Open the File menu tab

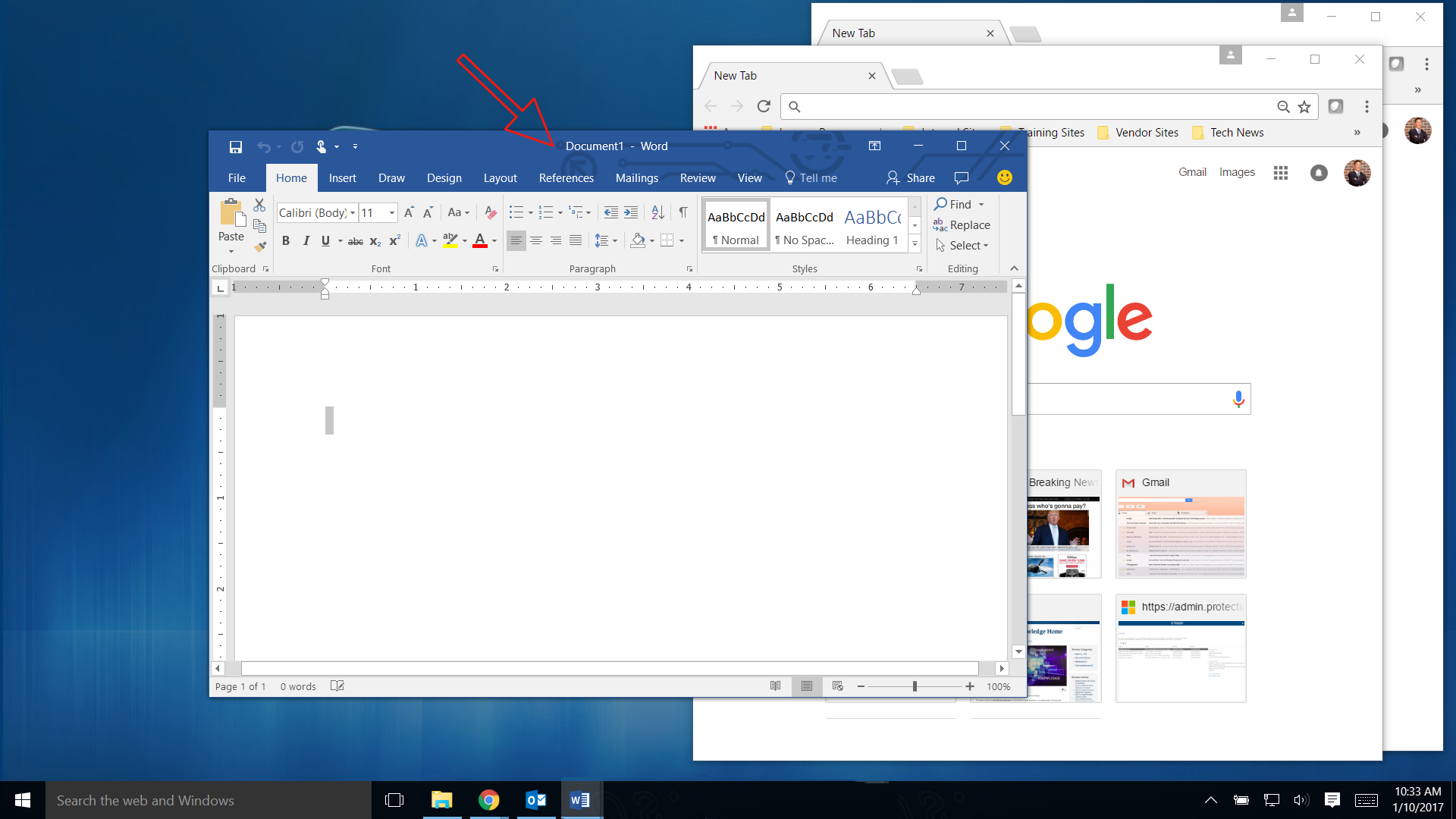237,178
